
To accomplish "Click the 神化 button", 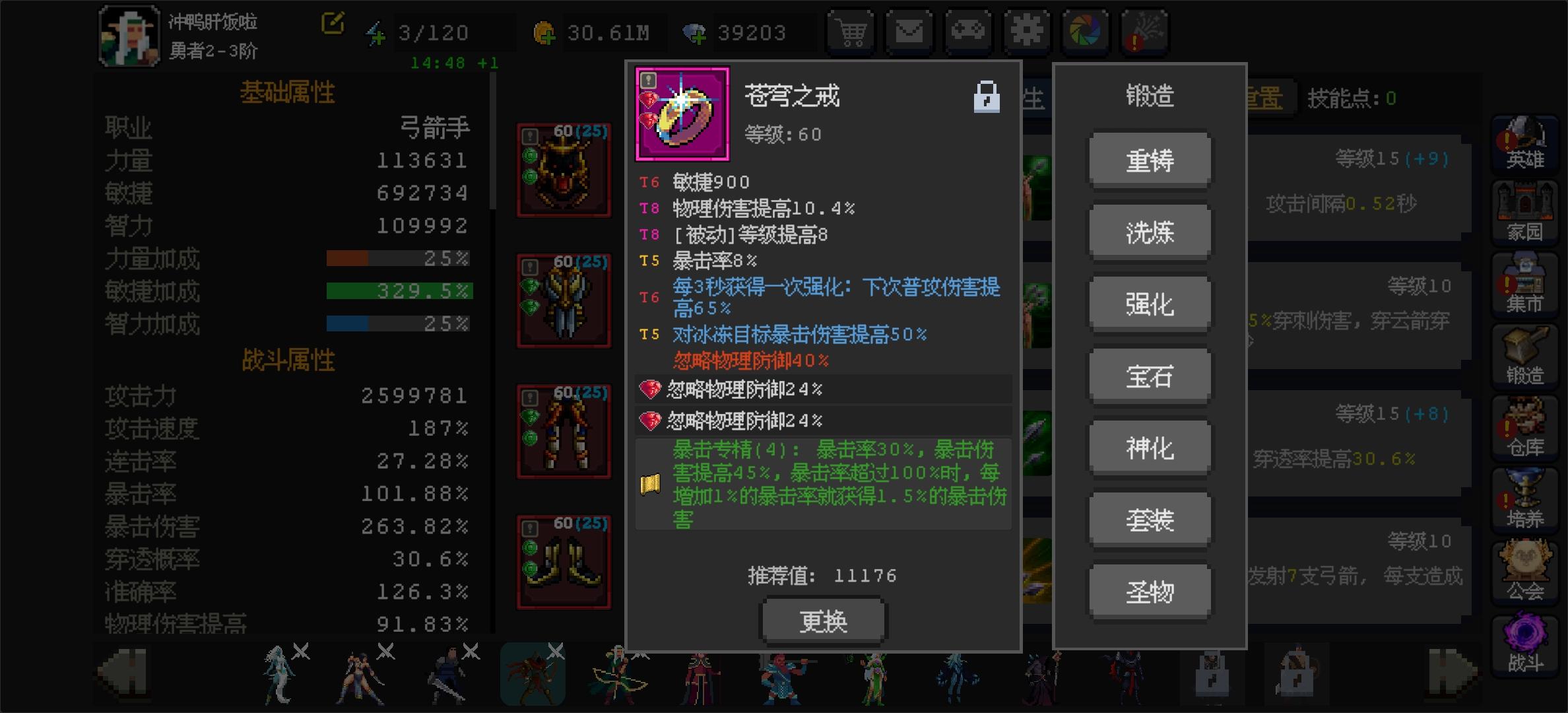I will [1150, 449].
